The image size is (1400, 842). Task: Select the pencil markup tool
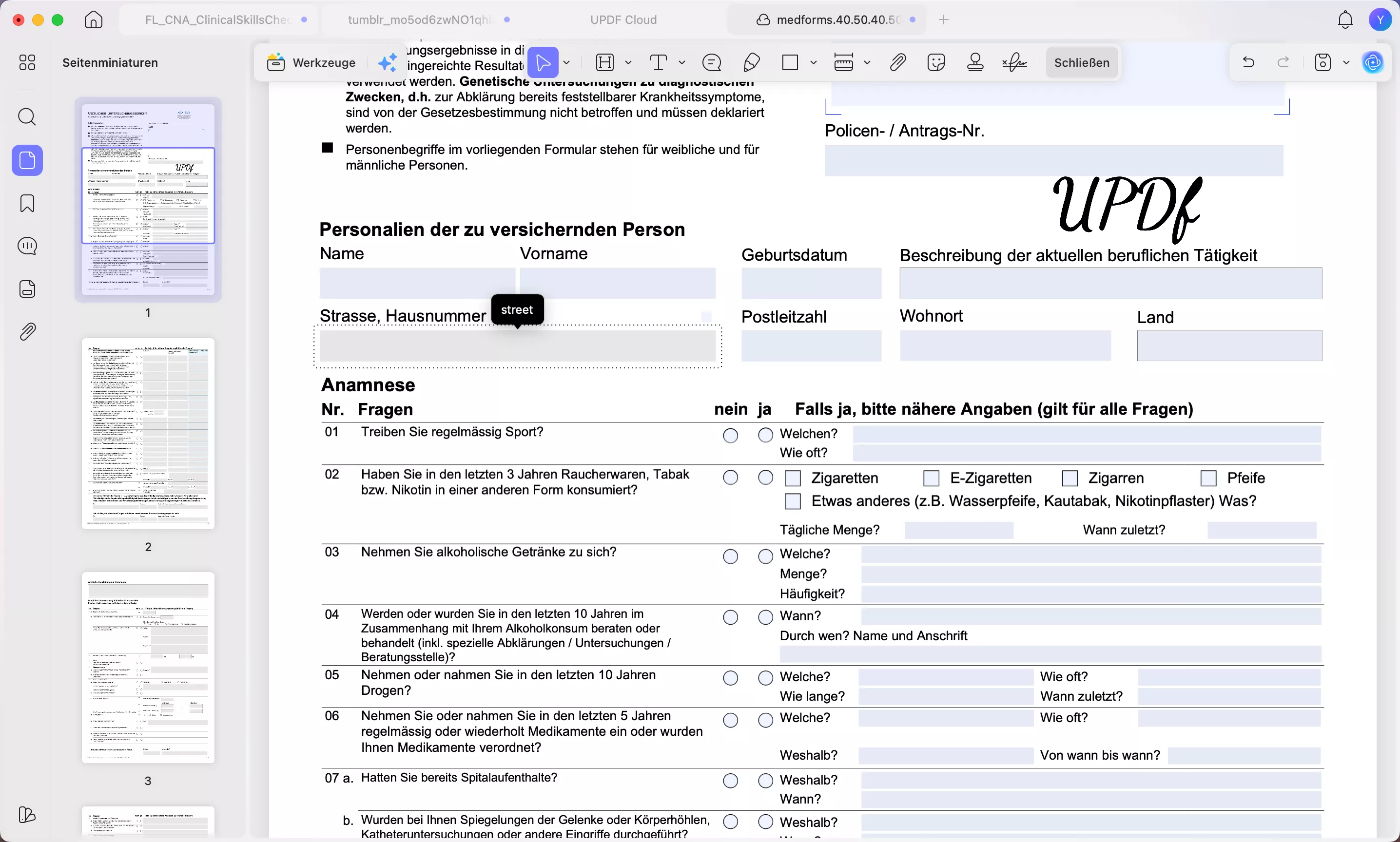point(750,62)
